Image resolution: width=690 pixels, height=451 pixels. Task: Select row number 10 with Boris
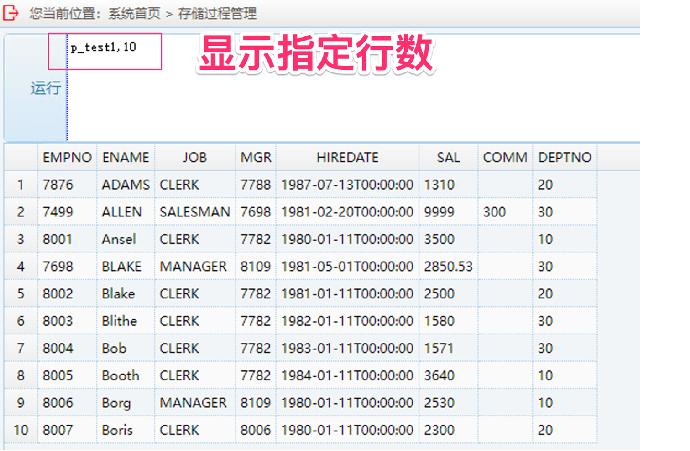tap(20, 429)
